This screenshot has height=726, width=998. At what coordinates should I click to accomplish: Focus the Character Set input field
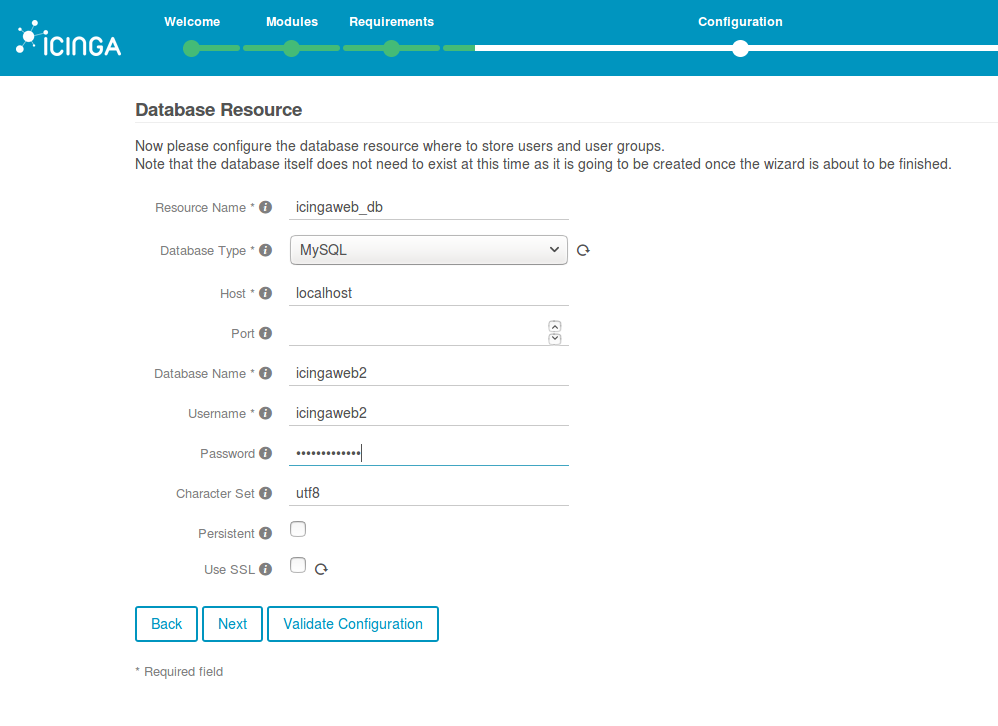click(428, 494)
